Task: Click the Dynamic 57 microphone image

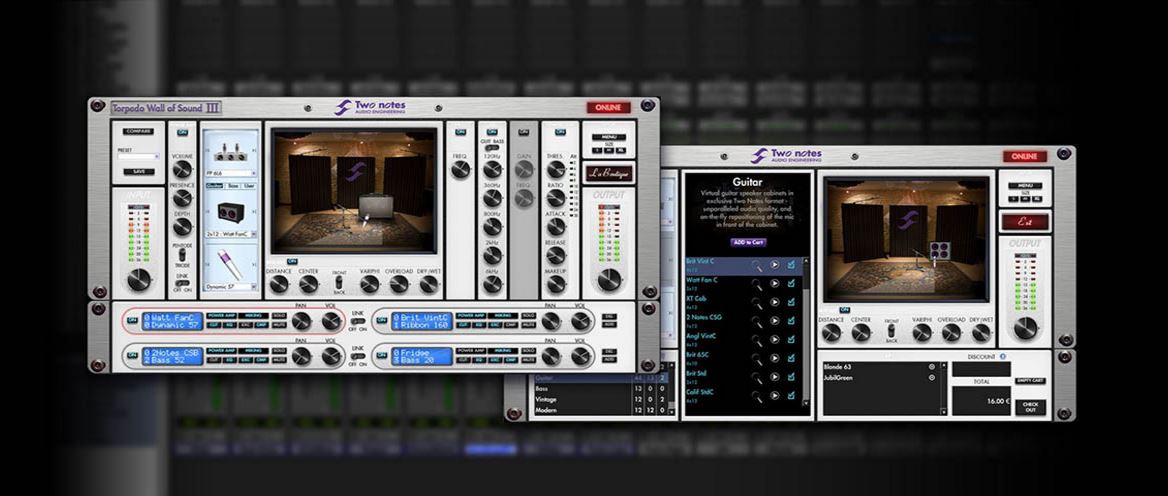Action: point(231,265)
